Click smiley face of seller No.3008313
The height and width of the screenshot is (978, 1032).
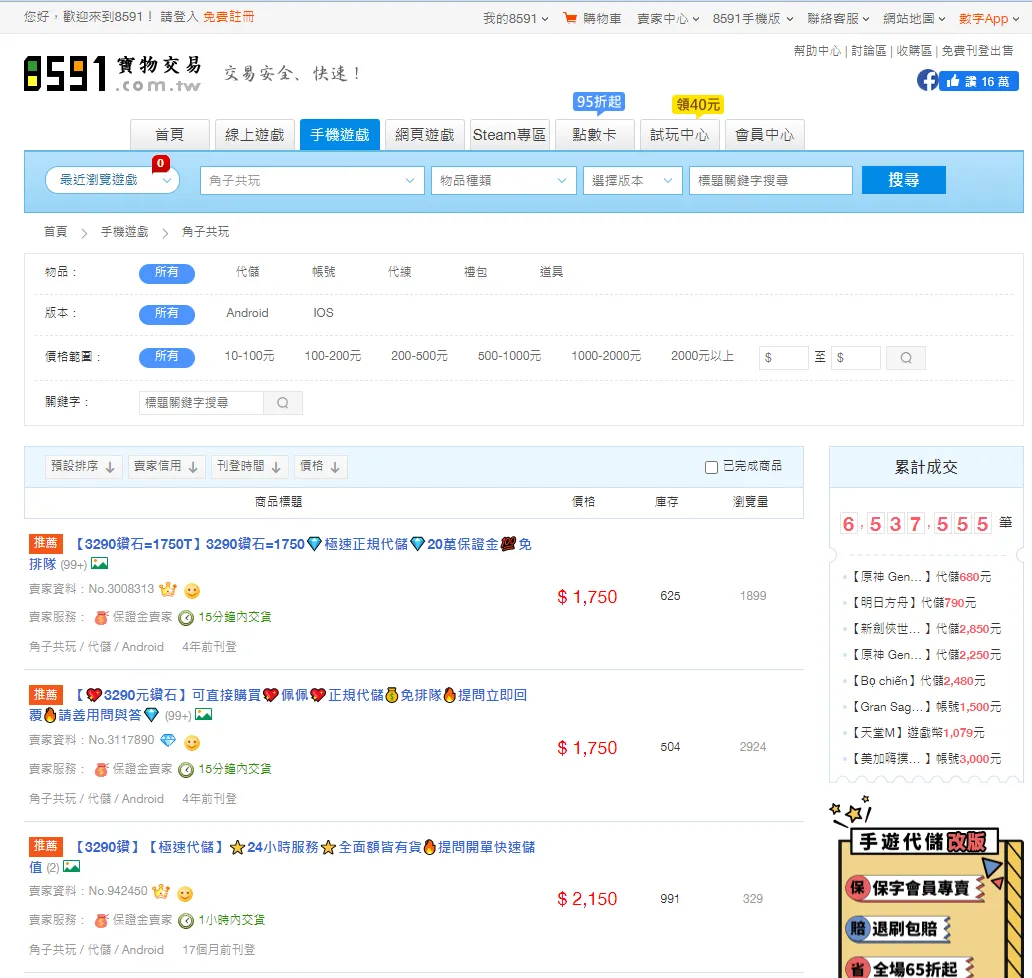point(192,590)
